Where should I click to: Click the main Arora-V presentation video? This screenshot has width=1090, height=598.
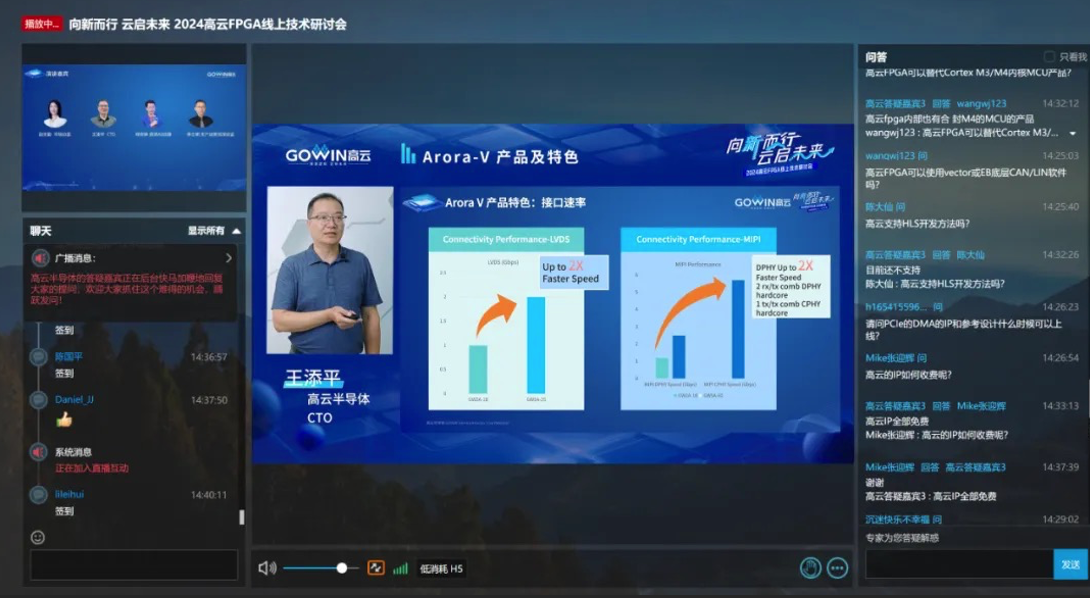(x=552, y=293)
